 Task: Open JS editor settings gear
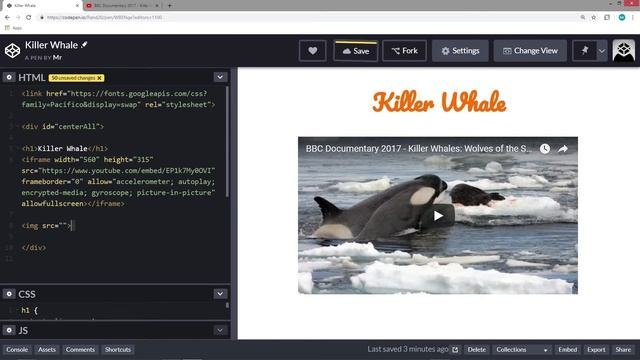9,330
